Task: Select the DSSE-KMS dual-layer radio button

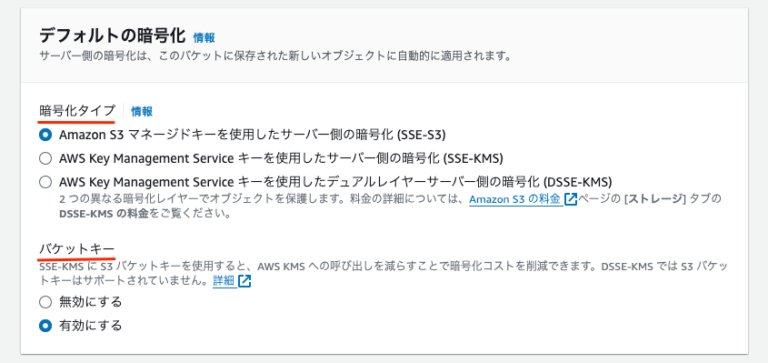Action: (x=45, y=182)
